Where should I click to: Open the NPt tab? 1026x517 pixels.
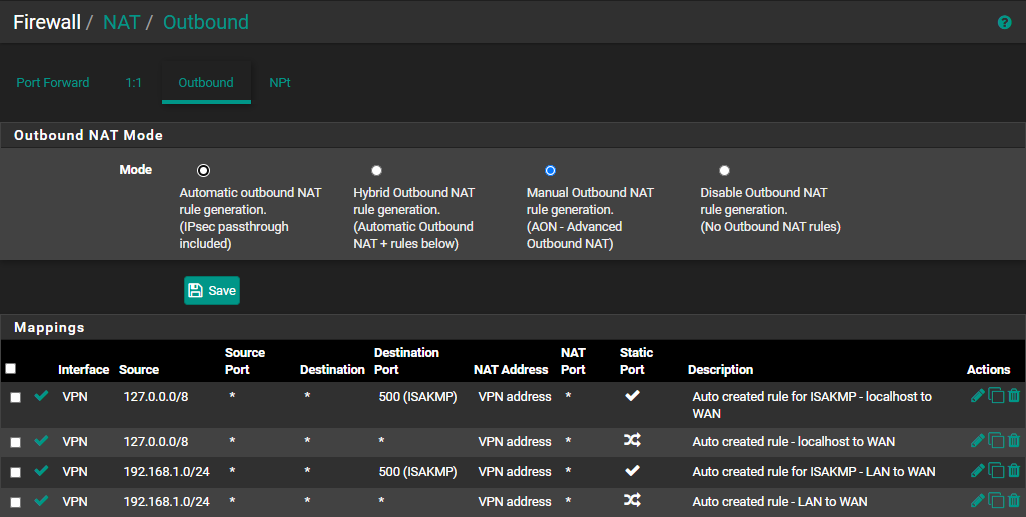pyautogui.click(x=280, y=82)
